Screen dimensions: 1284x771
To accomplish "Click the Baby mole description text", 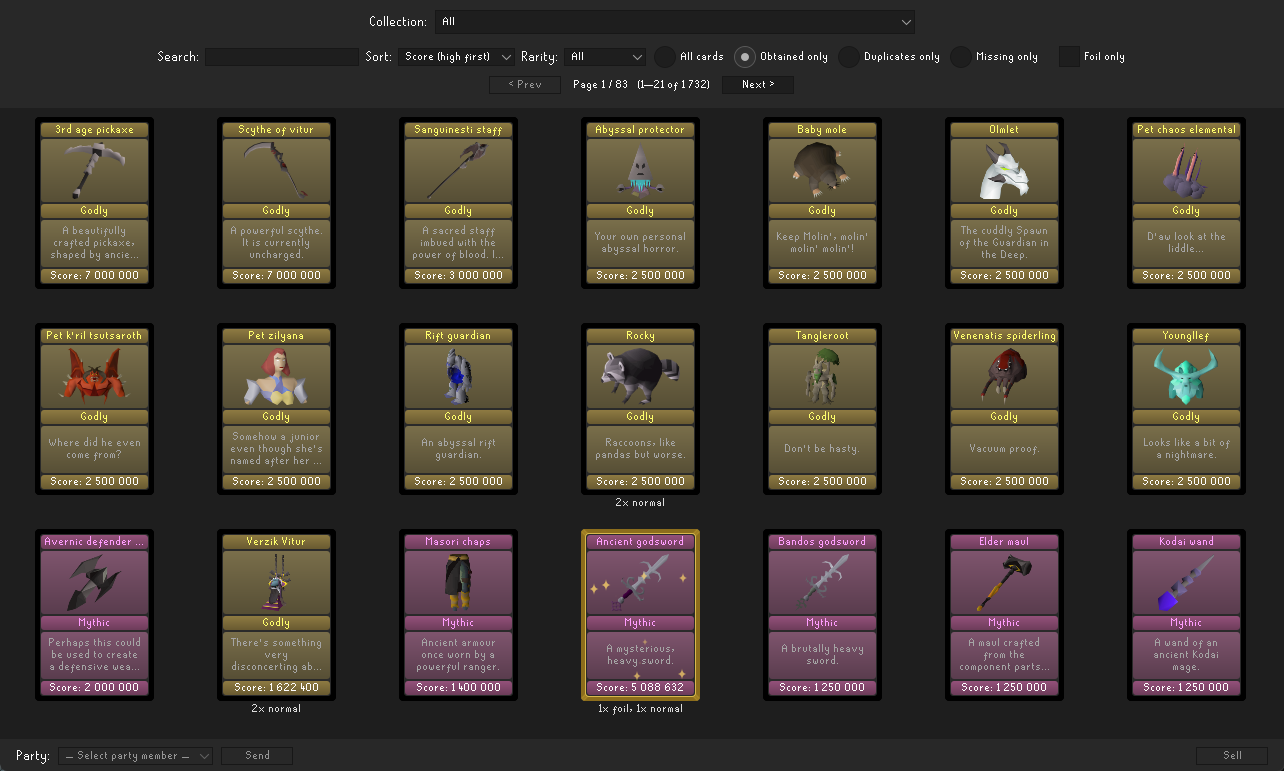I will pyautogui.click(x=822, y=242).
